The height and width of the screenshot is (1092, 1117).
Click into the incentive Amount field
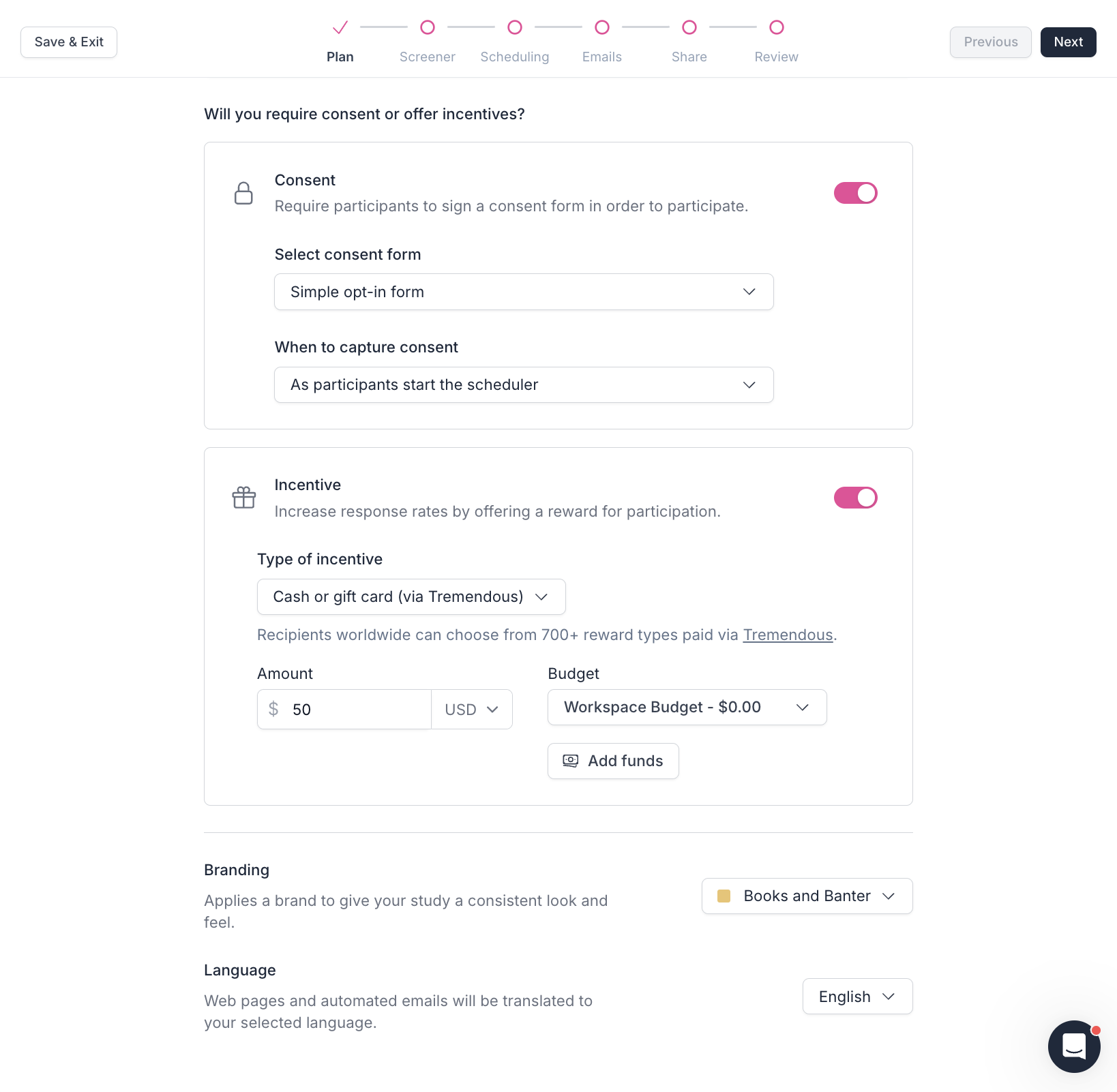tap(357, 710)
